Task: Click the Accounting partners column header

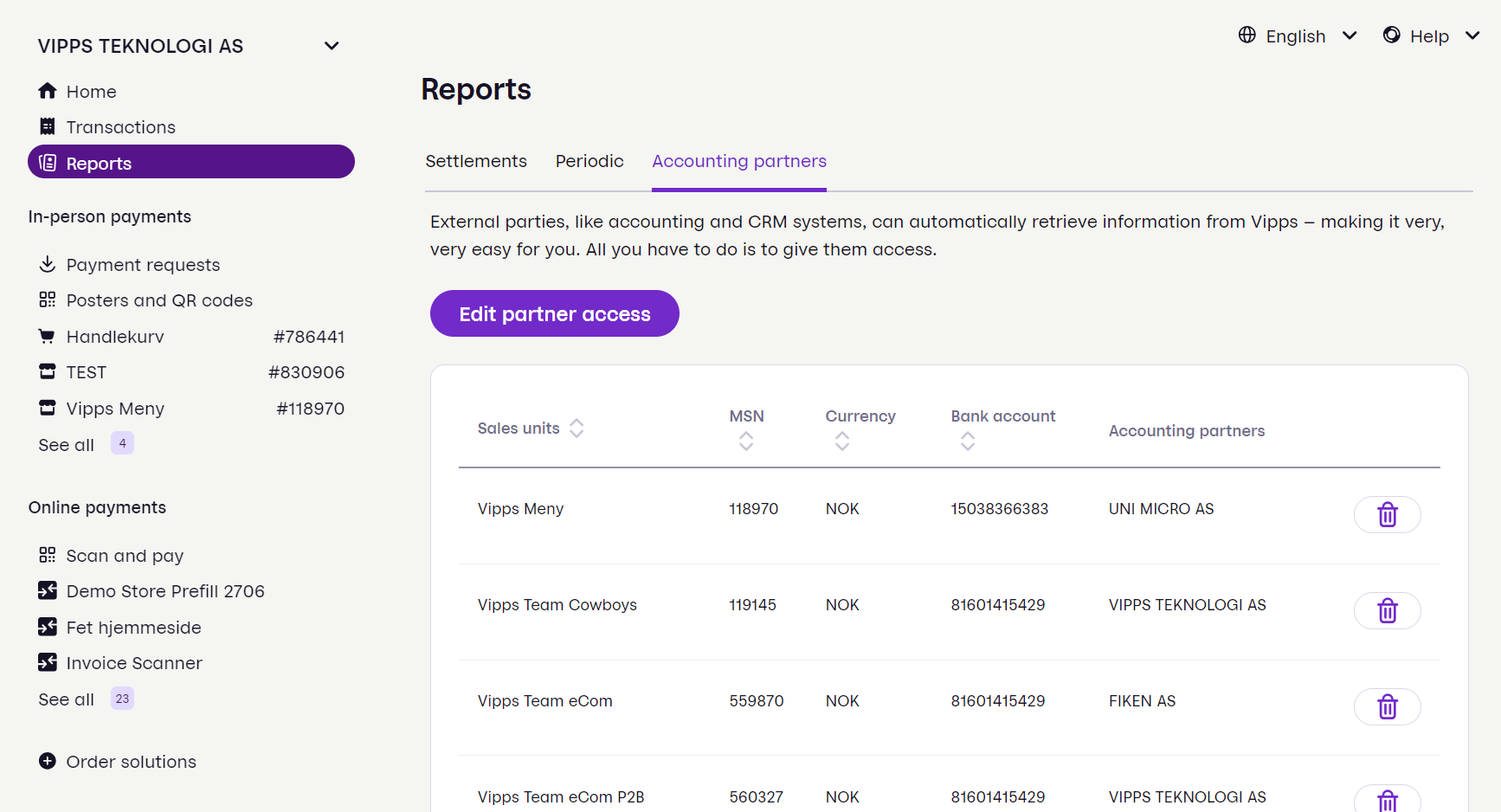Action: pyautogui.click(x=1187, y=430)
